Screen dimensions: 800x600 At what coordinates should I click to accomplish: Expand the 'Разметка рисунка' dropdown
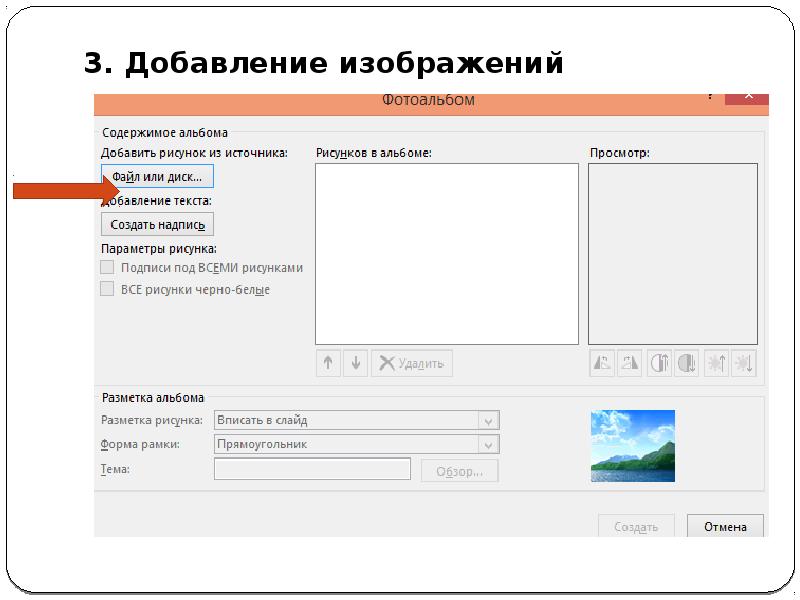coord(488,421)
